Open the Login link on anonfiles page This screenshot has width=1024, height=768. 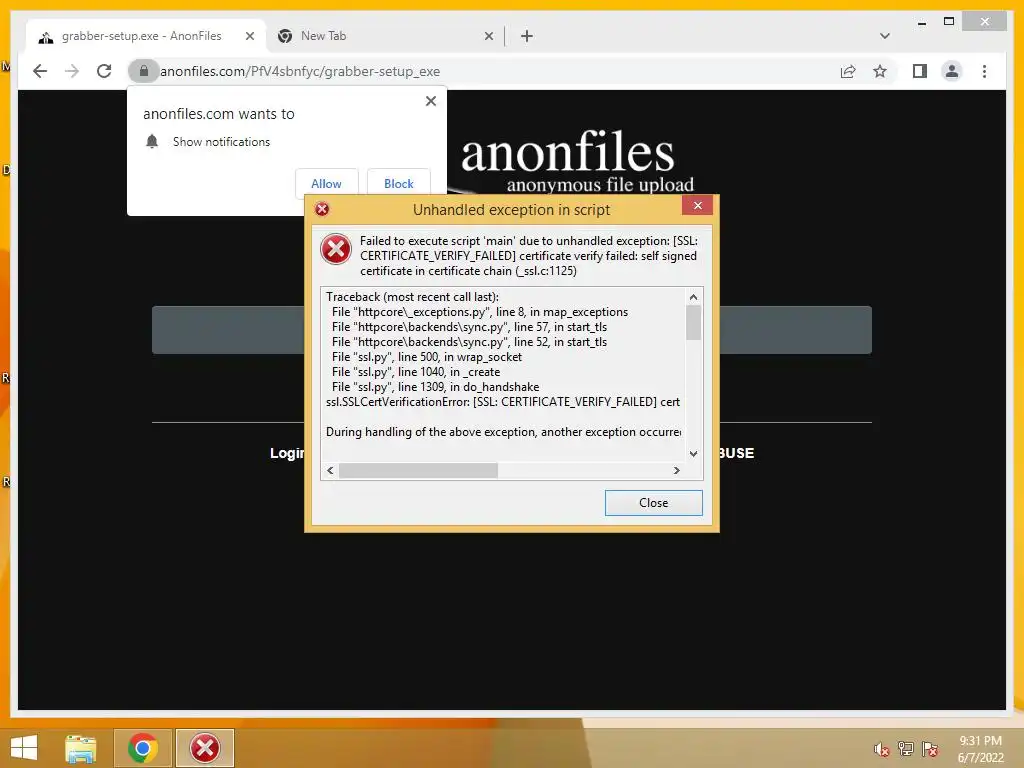click(x=287, y=453)
